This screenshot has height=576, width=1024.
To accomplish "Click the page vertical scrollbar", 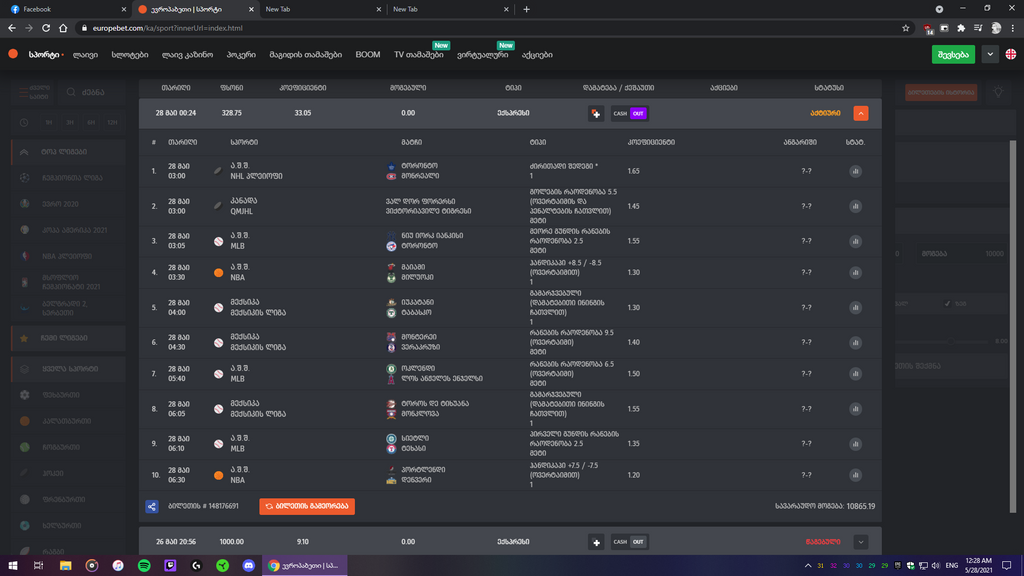I will click(1013, 327).
